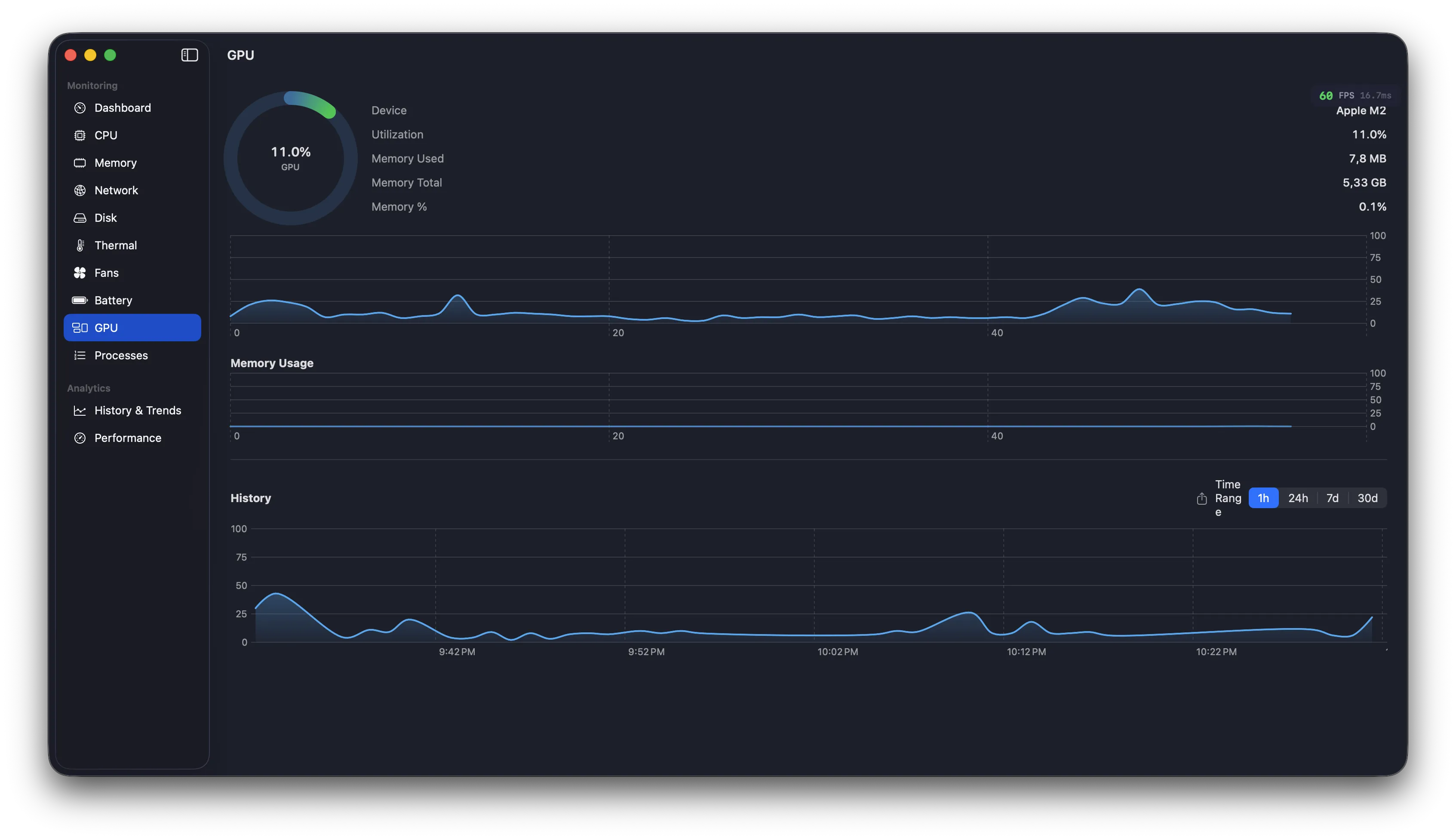Viewport: 1456px width, 840px height.
Task: Click the green 60 FPS badge
Action: (1327, 96)
